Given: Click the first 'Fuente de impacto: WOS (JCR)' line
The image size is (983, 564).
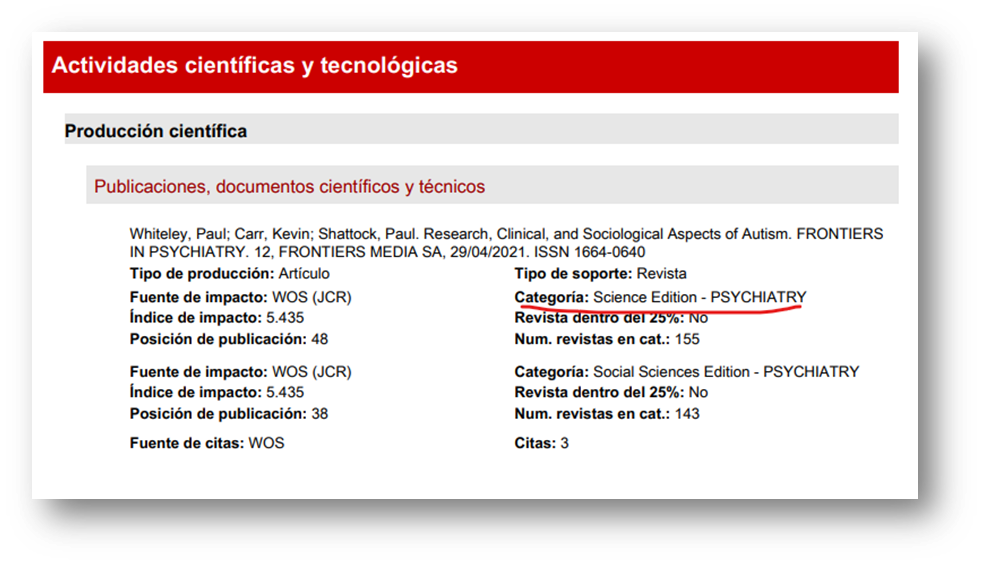Looking at the screenshot, I should pos(240,297).
